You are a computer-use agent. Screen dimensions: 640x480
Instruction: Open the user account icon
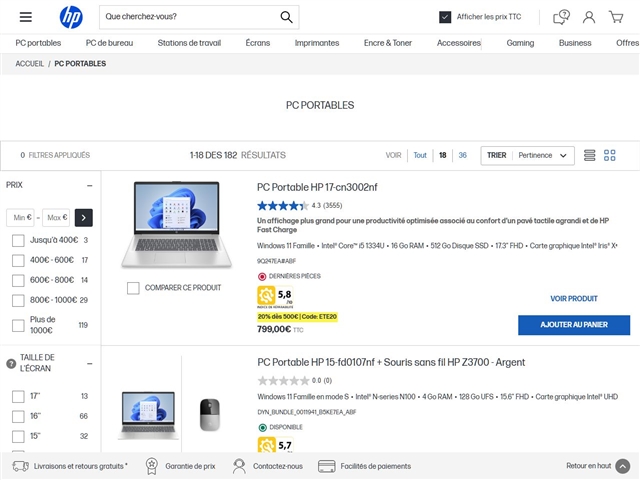(589, 17)
